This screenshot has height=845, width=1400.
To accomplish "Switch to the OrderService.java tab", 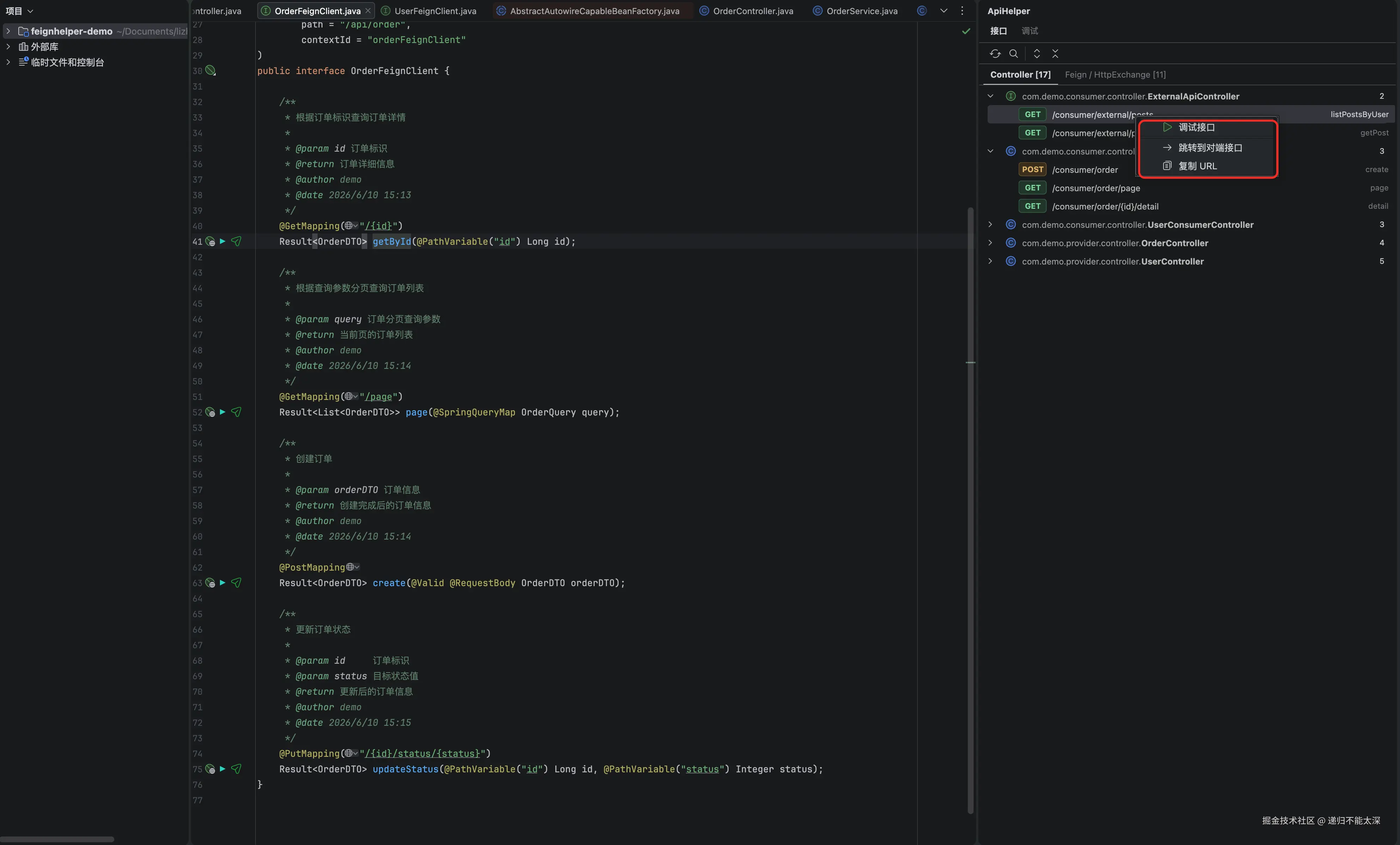I will coord(855,11).
